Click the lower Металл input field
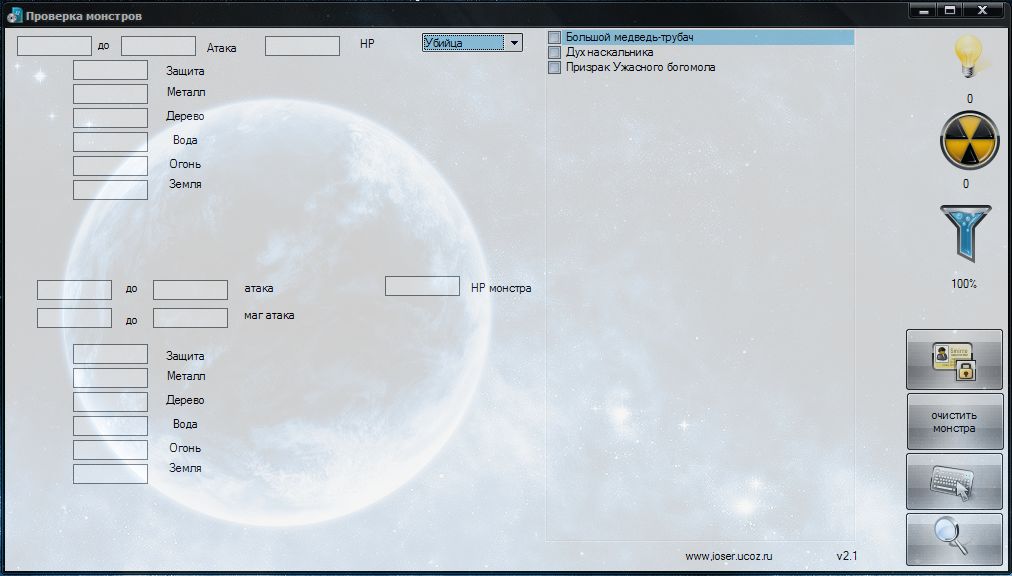1012x576 pixels. [110, 378]
